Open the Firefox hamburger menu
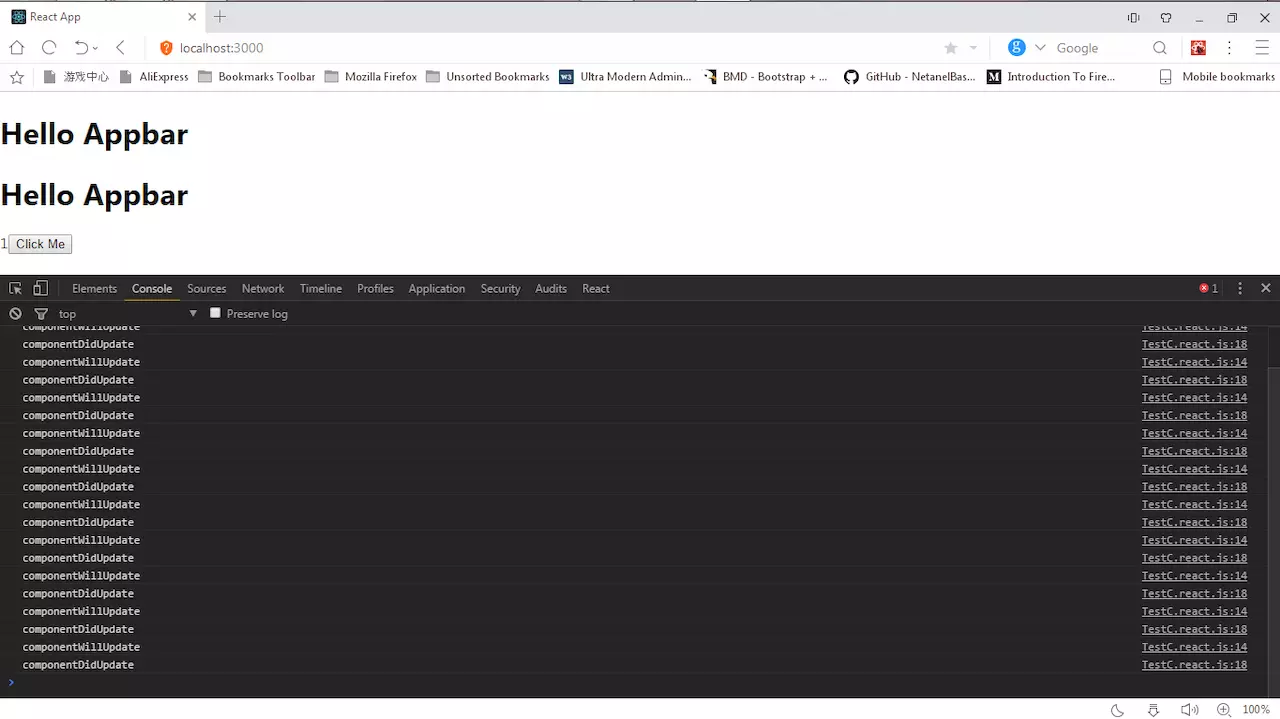This screenshot has width=1280, height=719. pyautogui.click(x=1262, y=48)
